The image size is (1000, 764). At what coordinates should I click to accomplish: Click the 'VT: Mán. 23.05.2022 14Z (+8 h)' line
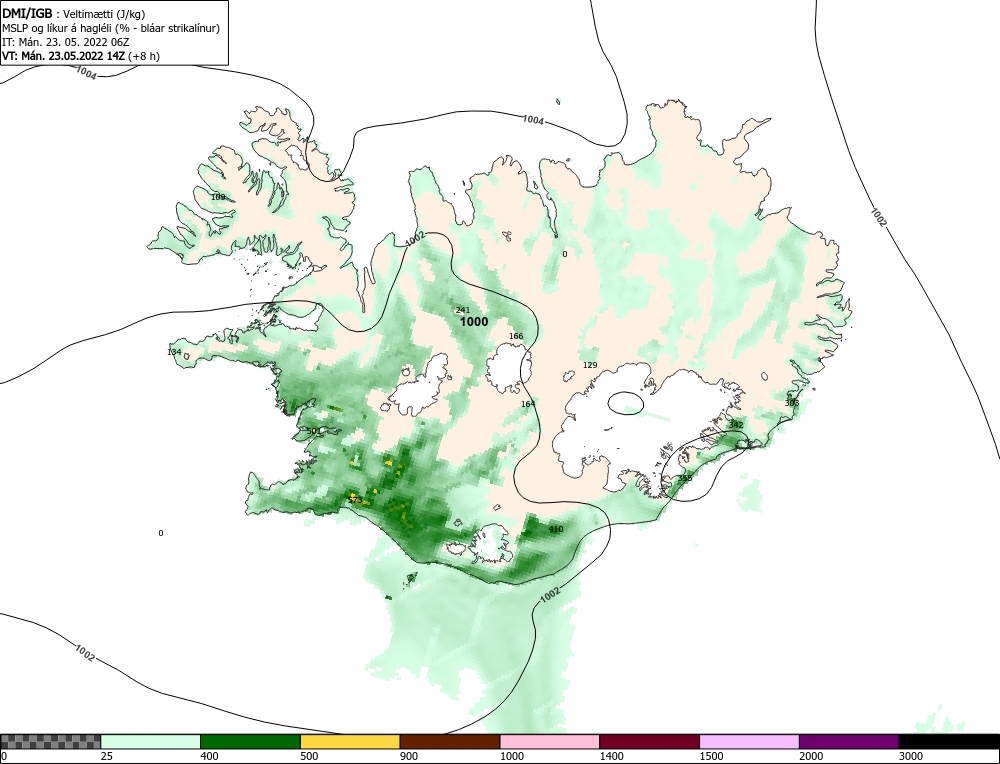[x=81, y=56]
